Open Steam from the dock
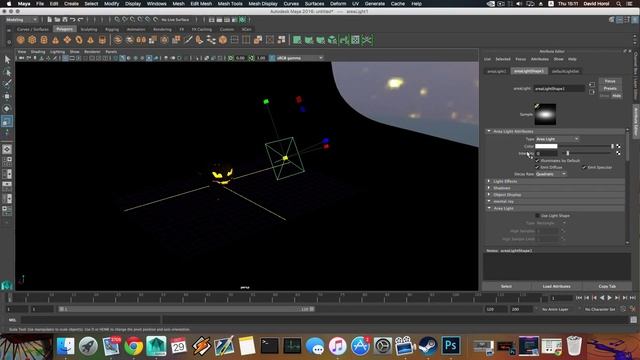 pos(428,346)
